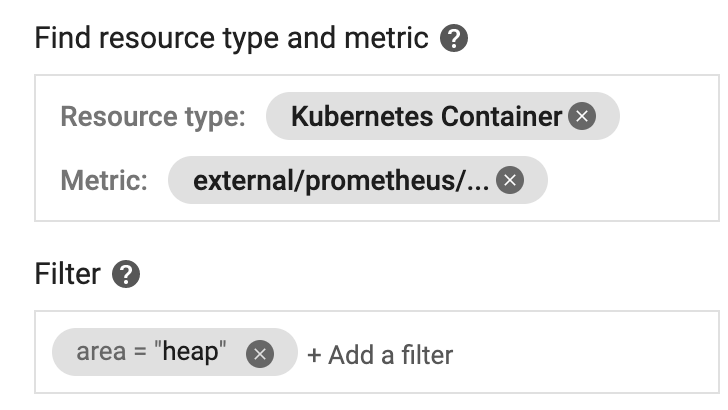
Task: Click the Resource type: label
Action: 152,117
